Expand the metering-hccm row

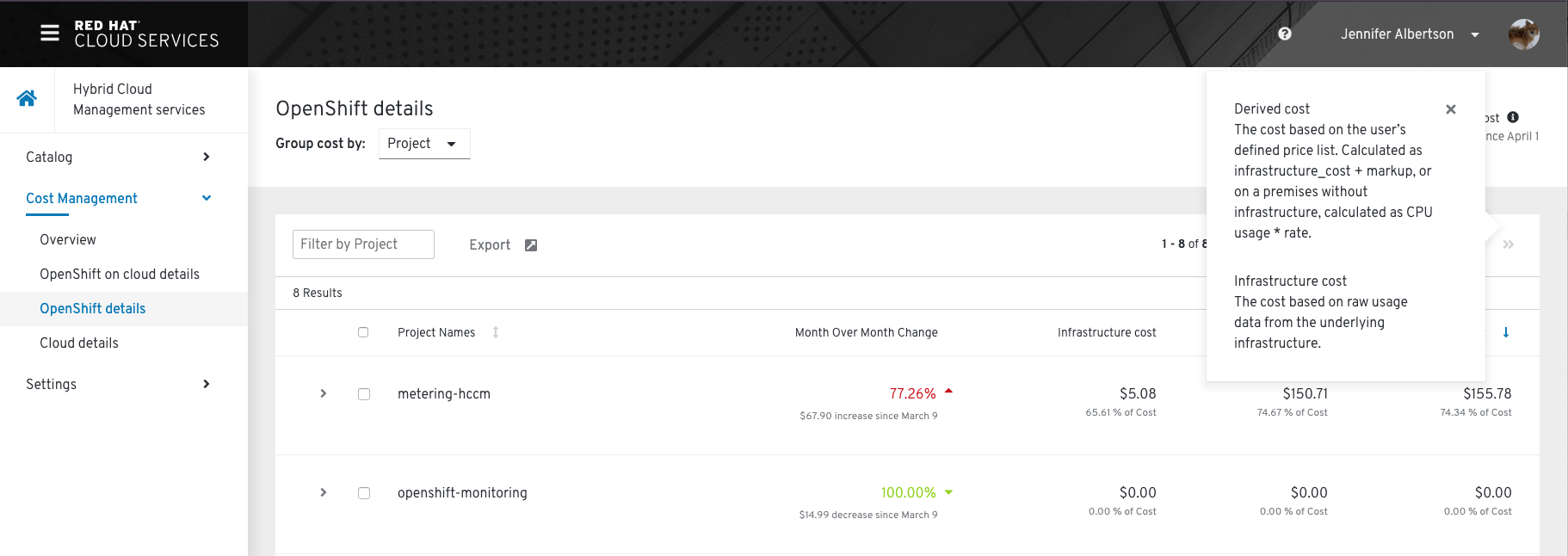324,393
